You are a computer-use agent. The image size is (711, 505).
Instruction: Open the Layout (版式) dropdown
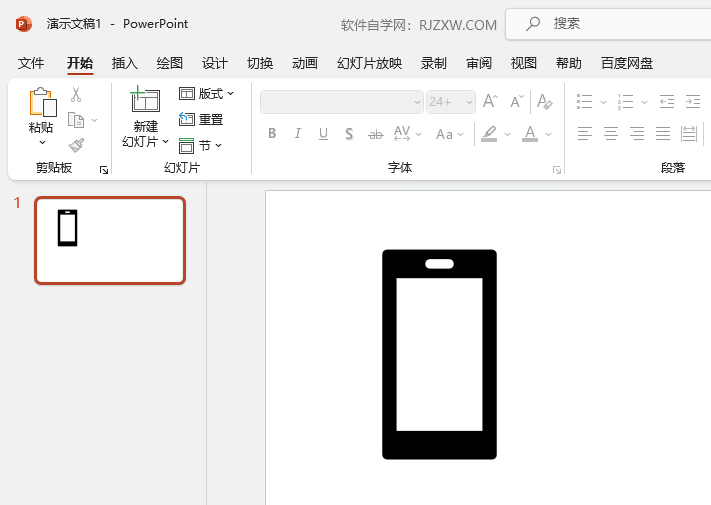[206, 93]
